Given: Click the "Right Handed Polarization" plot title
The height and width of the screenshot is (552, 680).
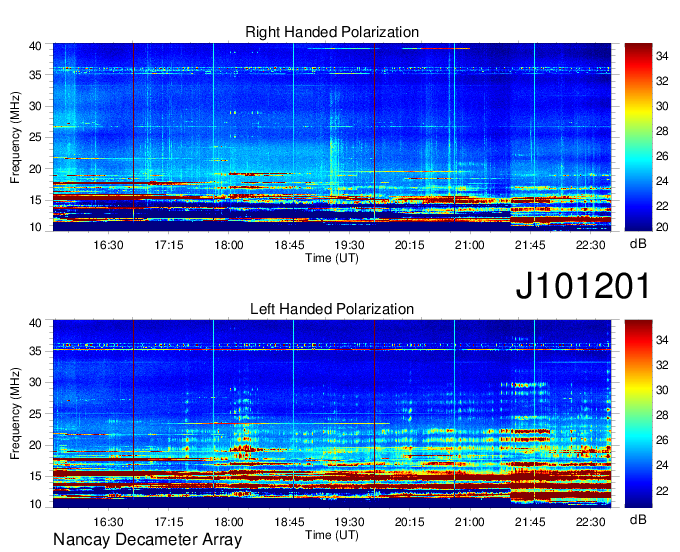Looking at the screenshot, I should coord(332,32).
